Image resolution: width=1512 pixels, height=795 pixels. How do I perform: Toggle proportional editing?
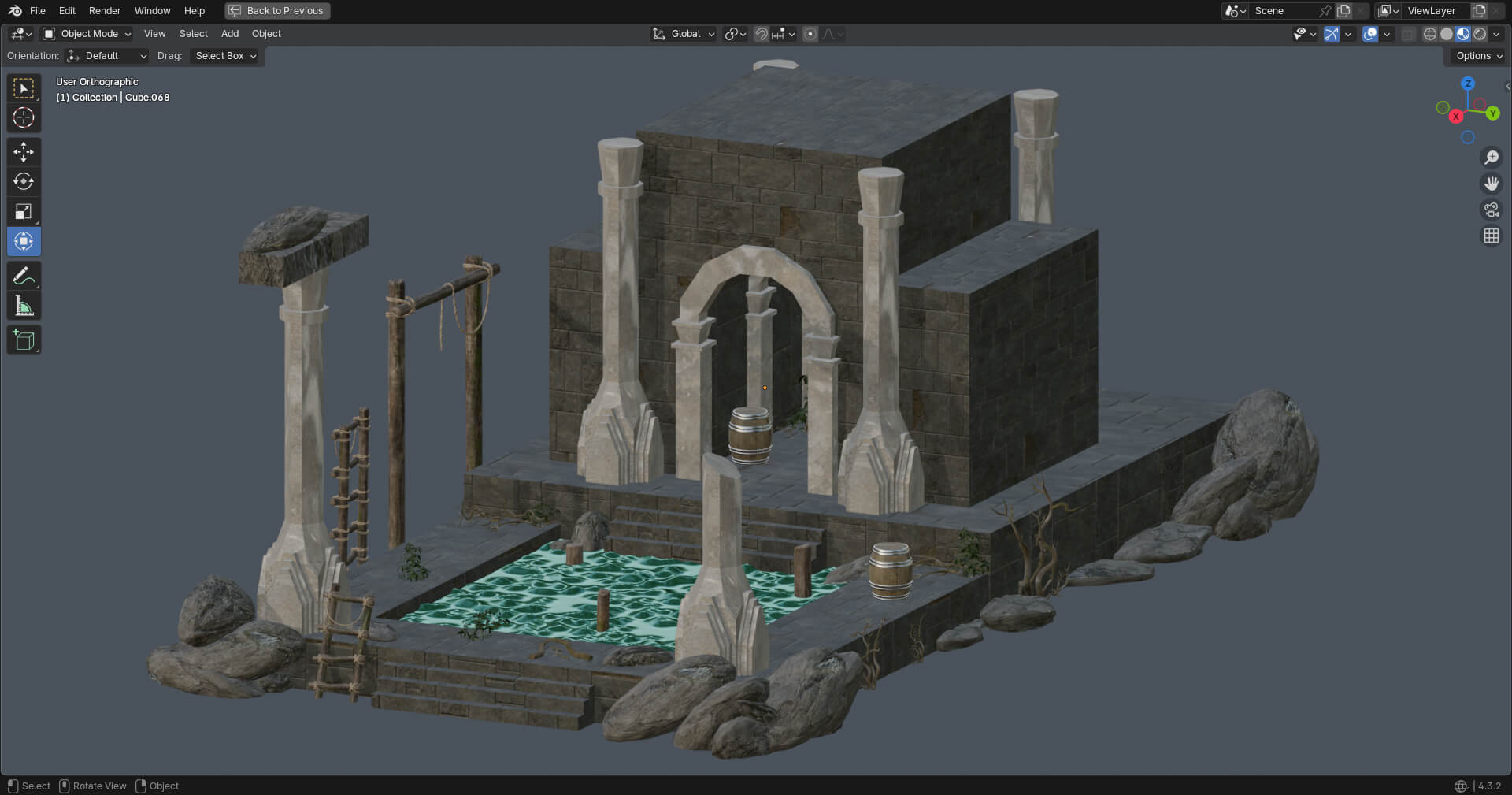pos(810,34)
